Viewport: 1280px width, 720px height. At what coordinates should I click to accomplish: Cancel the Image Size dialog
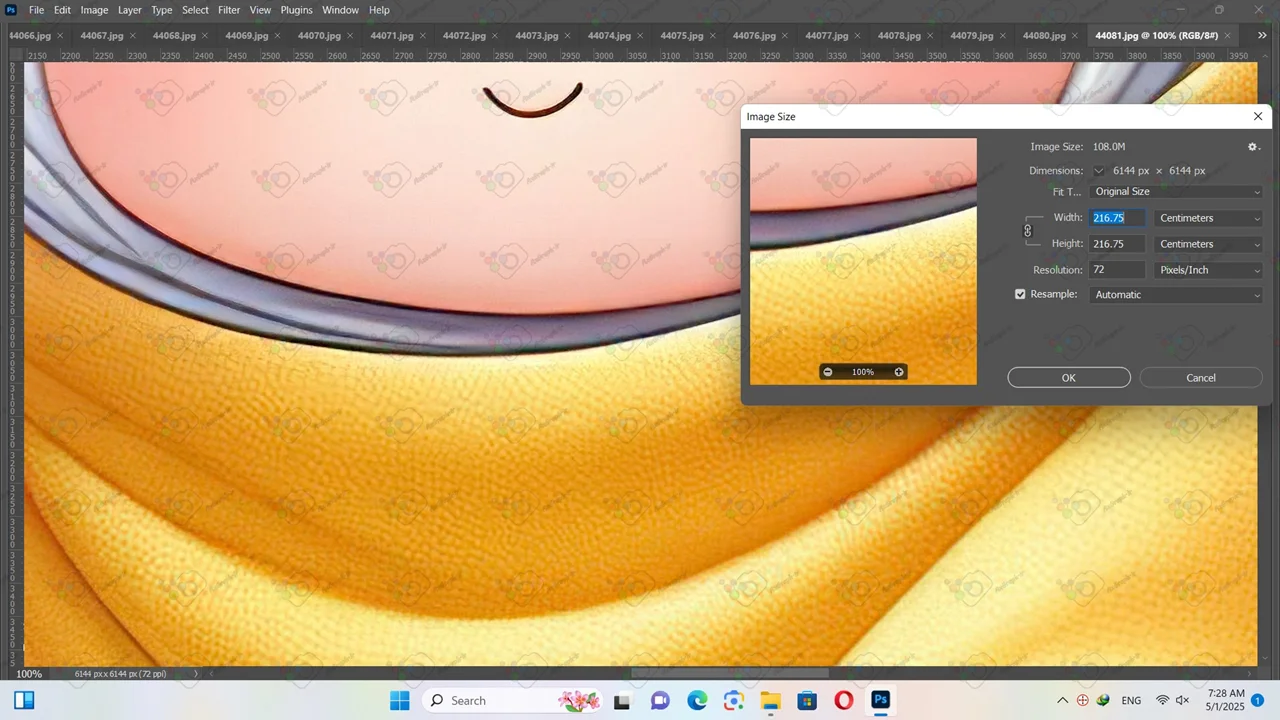click(x=1200, y=378)
